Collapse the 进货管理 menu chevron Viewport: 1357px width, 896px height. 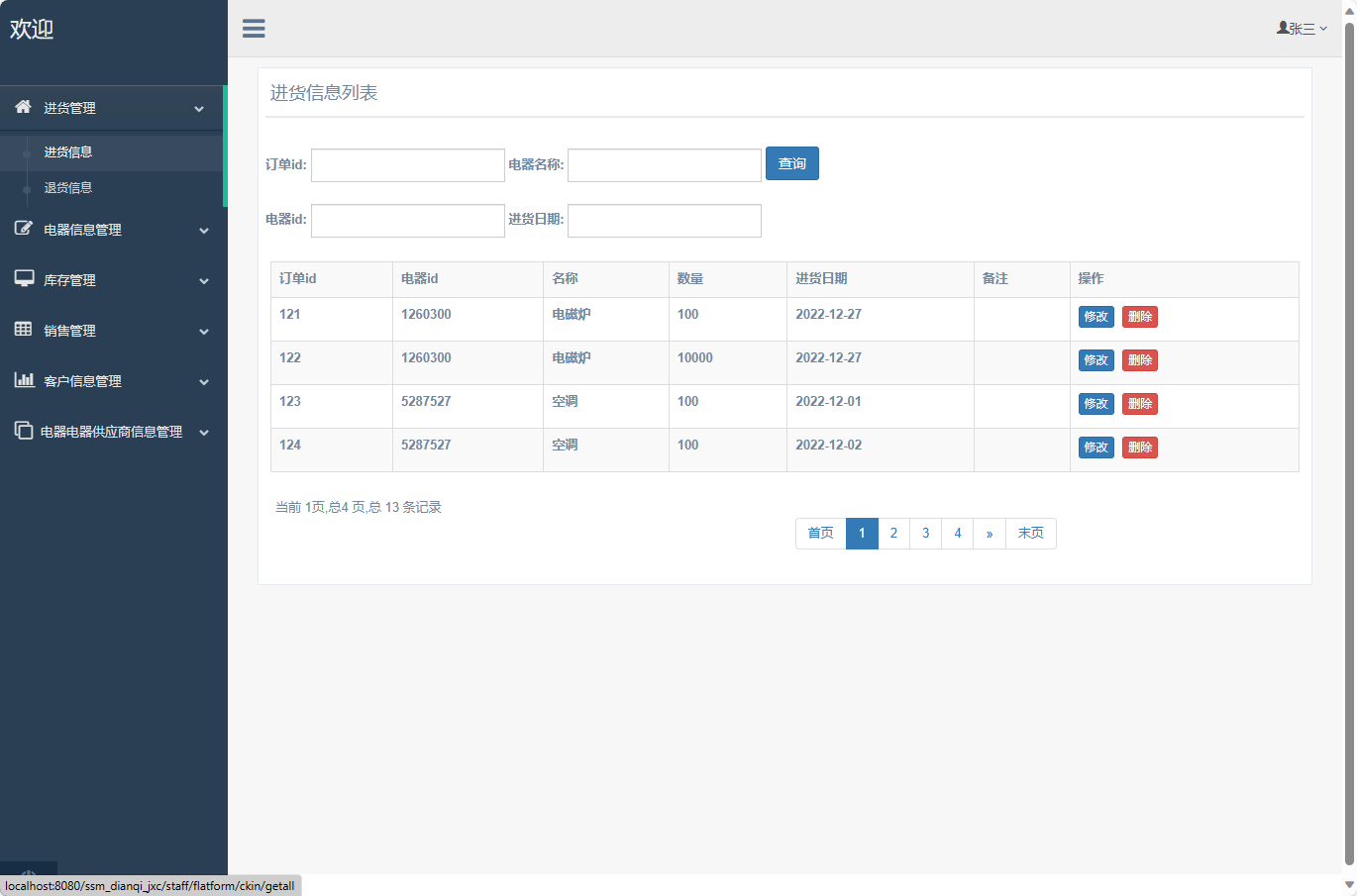tap(199, 109)
